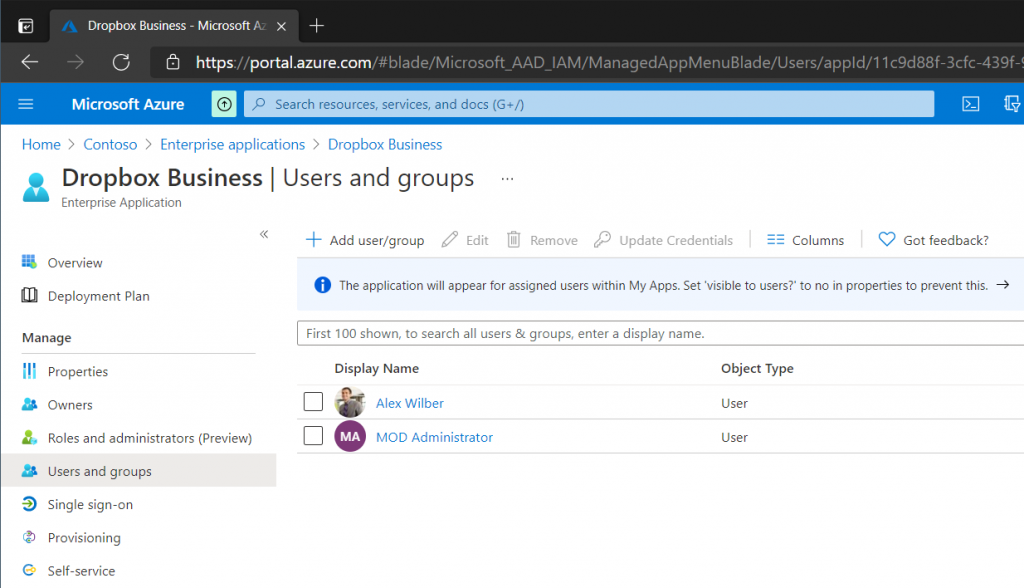This screenshot has height=588, width=1024.
Task: Go to the Contoso breadcrumb
Action: (110, 144)
